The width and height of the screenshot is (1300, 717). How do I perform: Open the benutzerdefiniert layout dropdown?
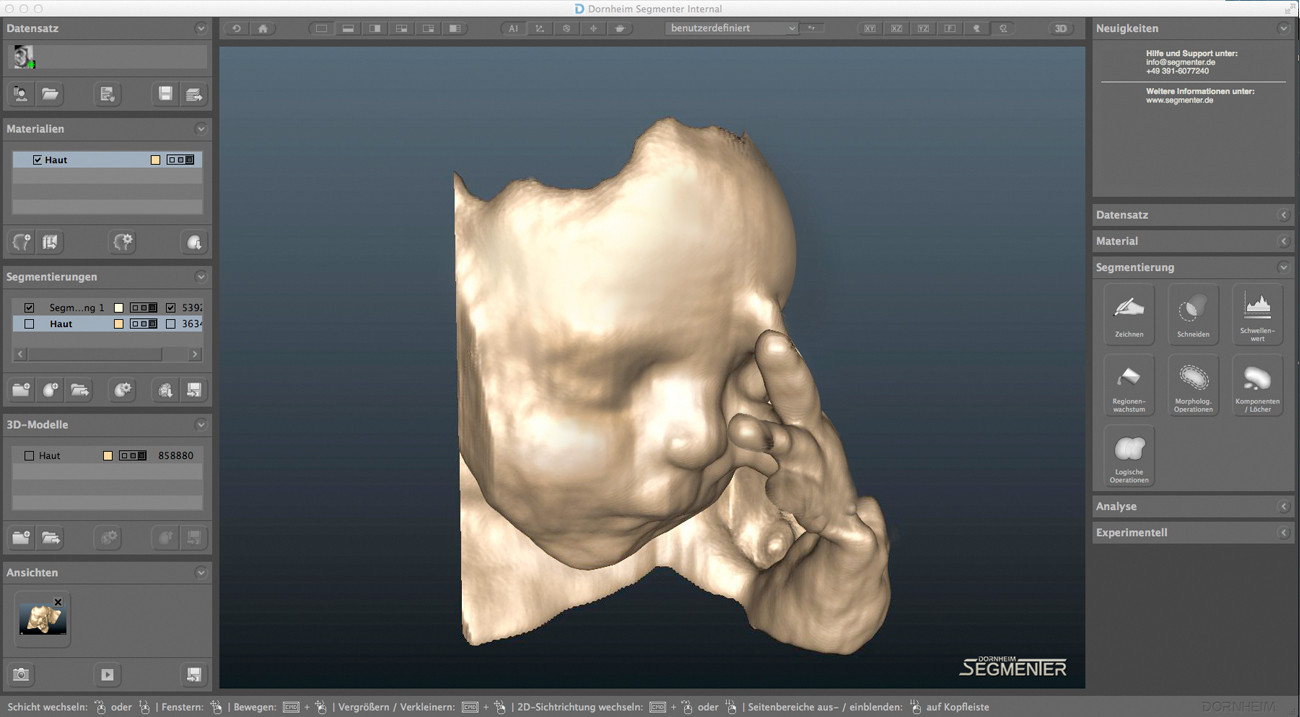732,29
